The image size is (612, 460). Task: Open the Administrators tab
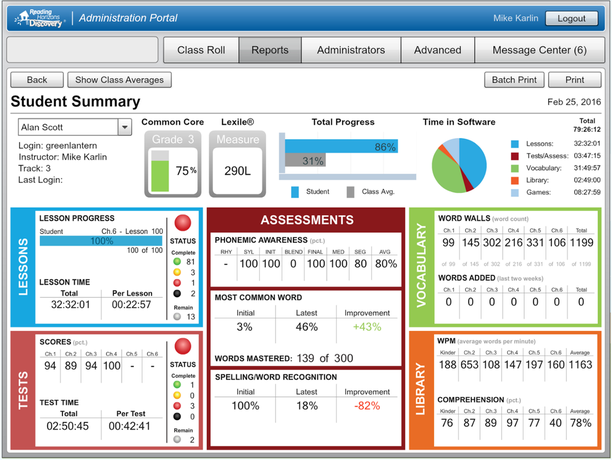[350, 50]
